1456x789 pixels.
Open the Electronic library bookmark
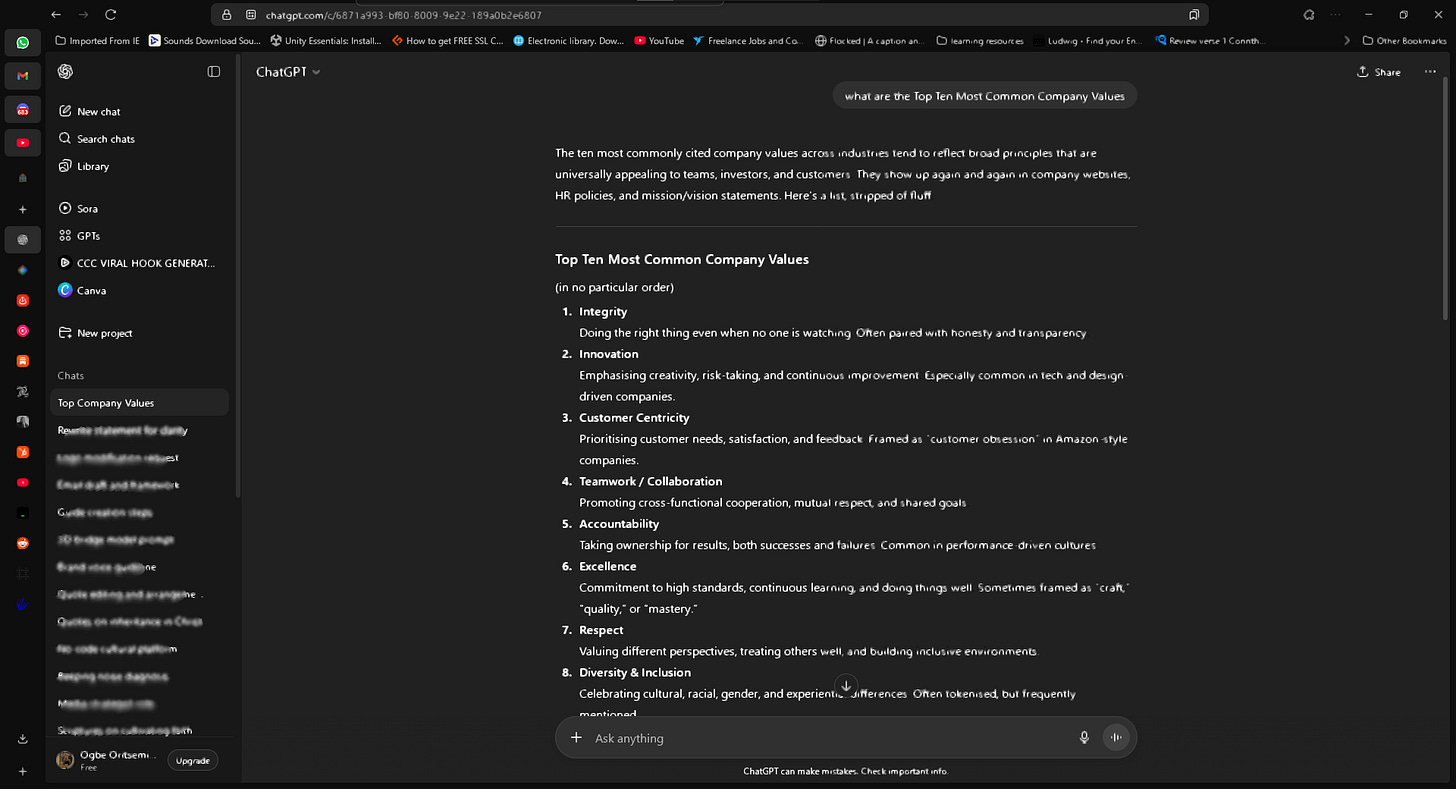[569, 41]
